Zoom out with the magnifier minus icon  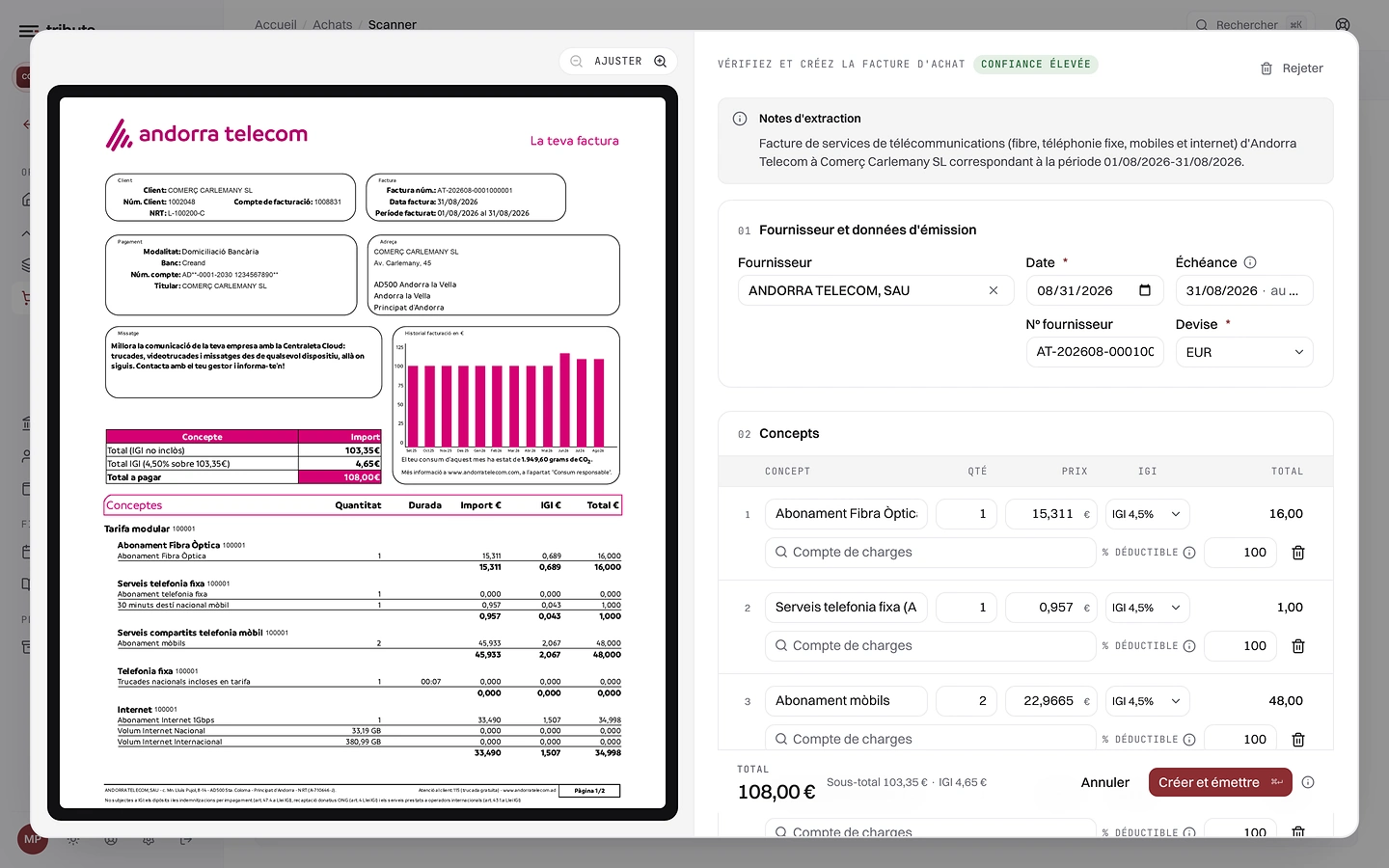[576, 61]
